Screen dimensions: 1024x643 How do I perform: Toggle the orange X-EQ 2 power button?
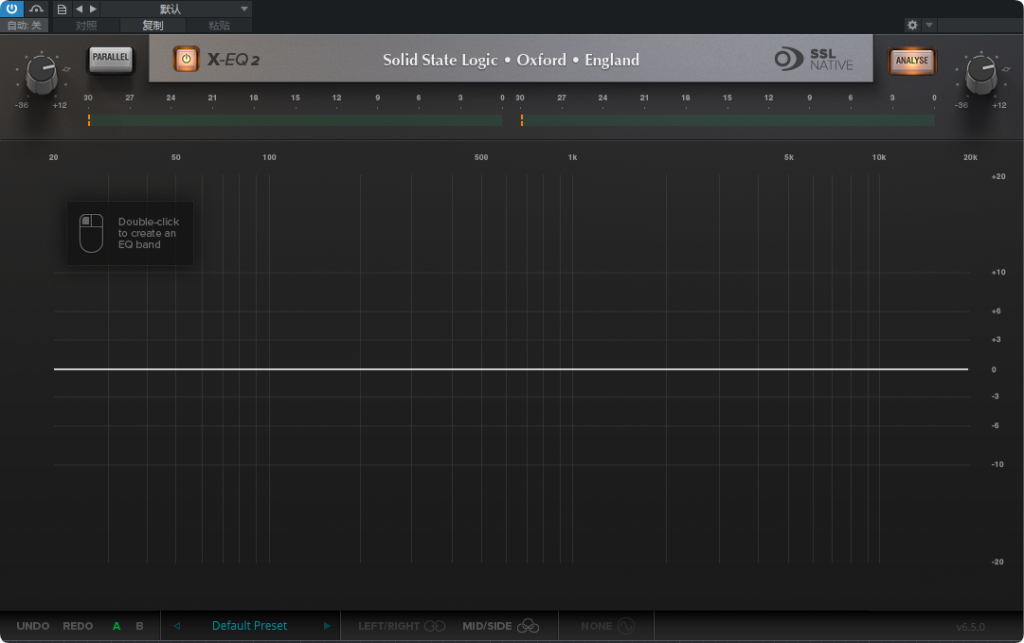(186, 59)
